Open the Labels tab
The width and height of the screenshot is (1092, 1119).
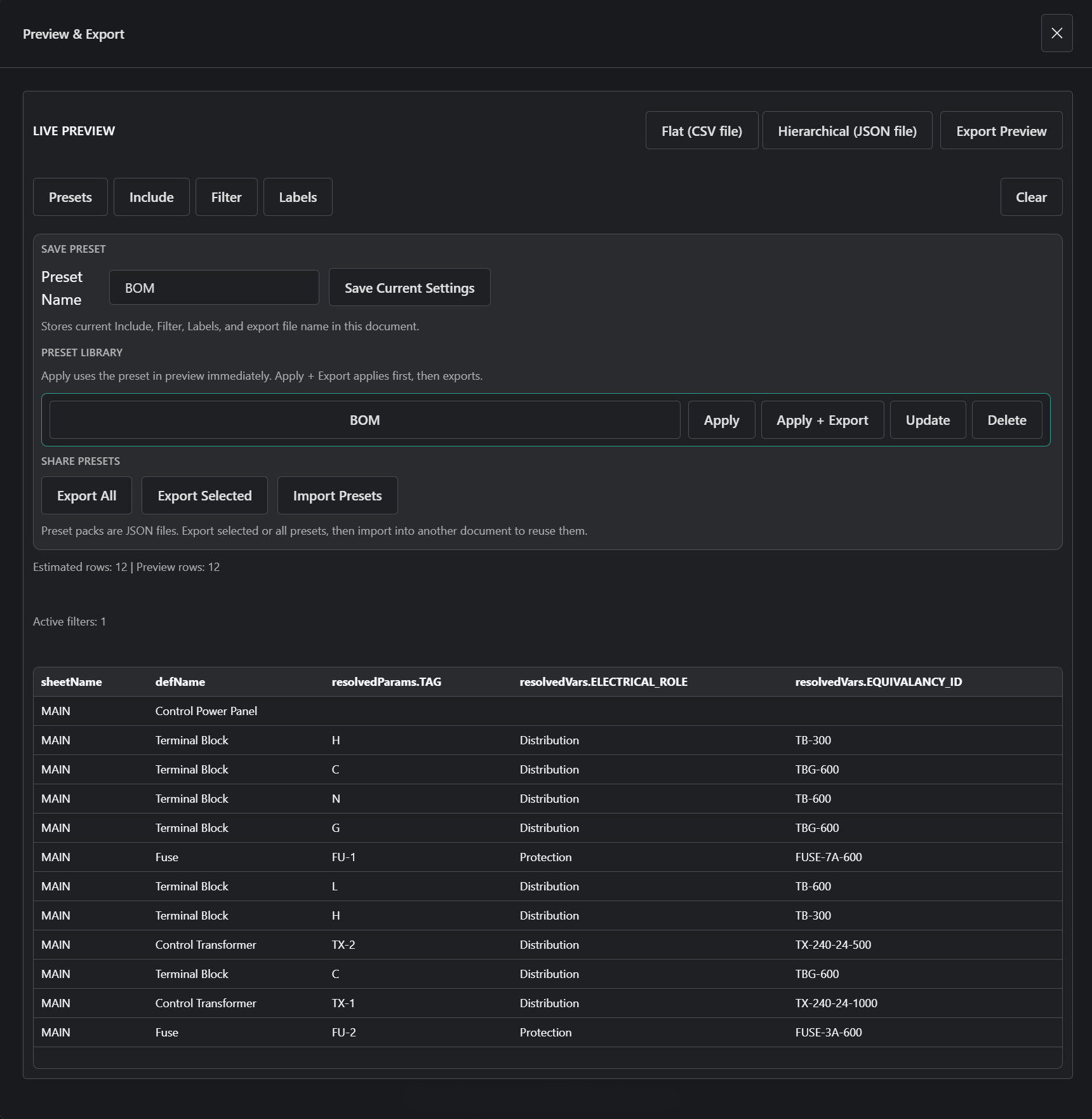(x=298, y=197)
